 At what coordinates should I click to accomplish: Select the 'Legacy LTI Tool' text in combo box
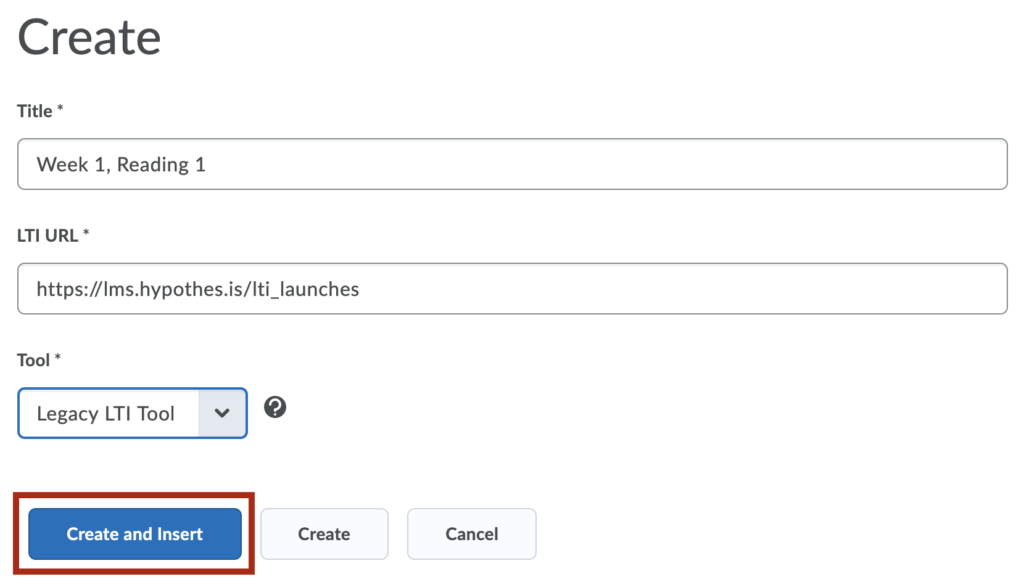coord(106,413)
